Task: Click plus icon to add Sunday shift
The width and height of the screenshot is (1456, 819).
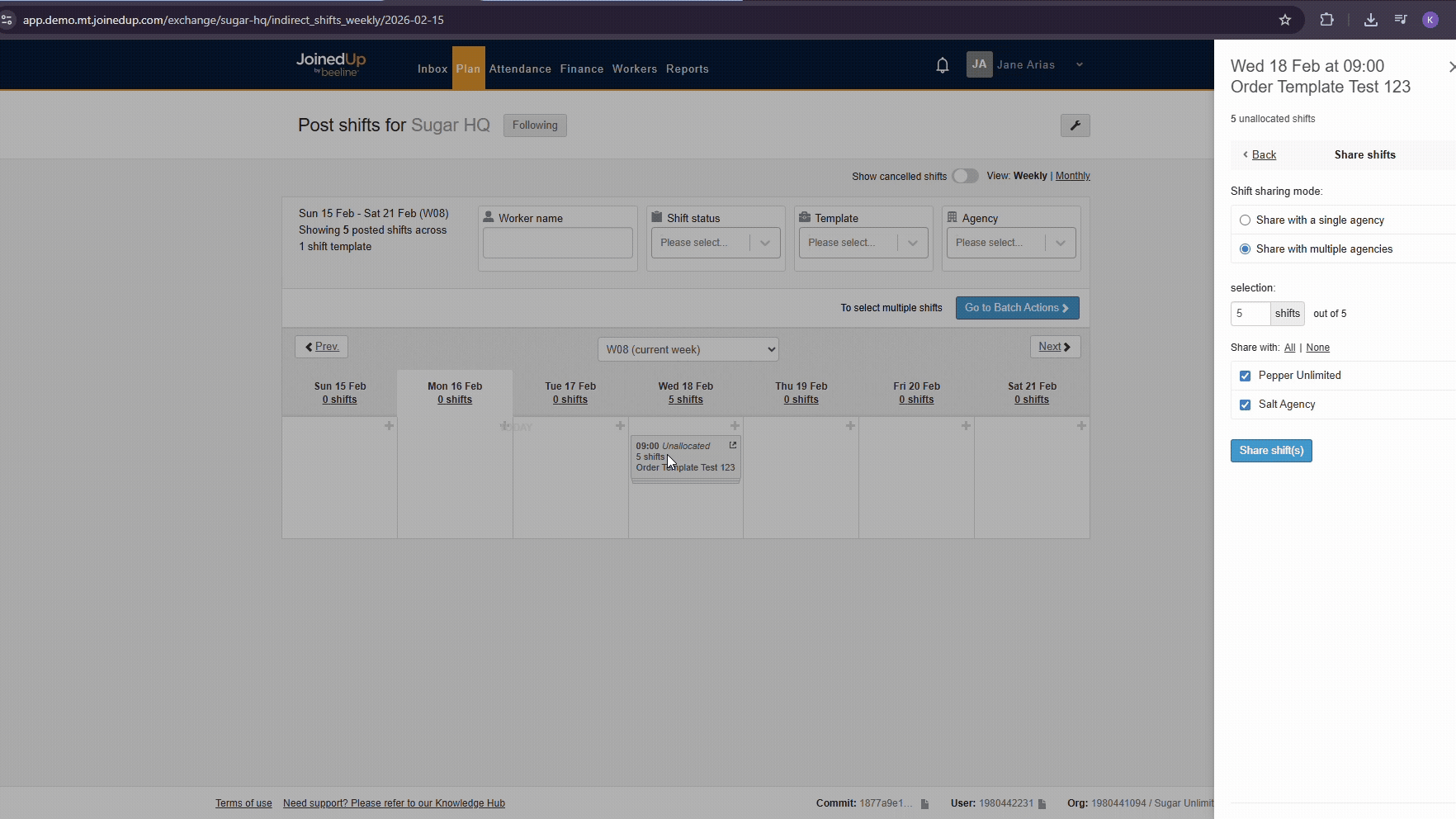Action: click(x=389, y=426)
